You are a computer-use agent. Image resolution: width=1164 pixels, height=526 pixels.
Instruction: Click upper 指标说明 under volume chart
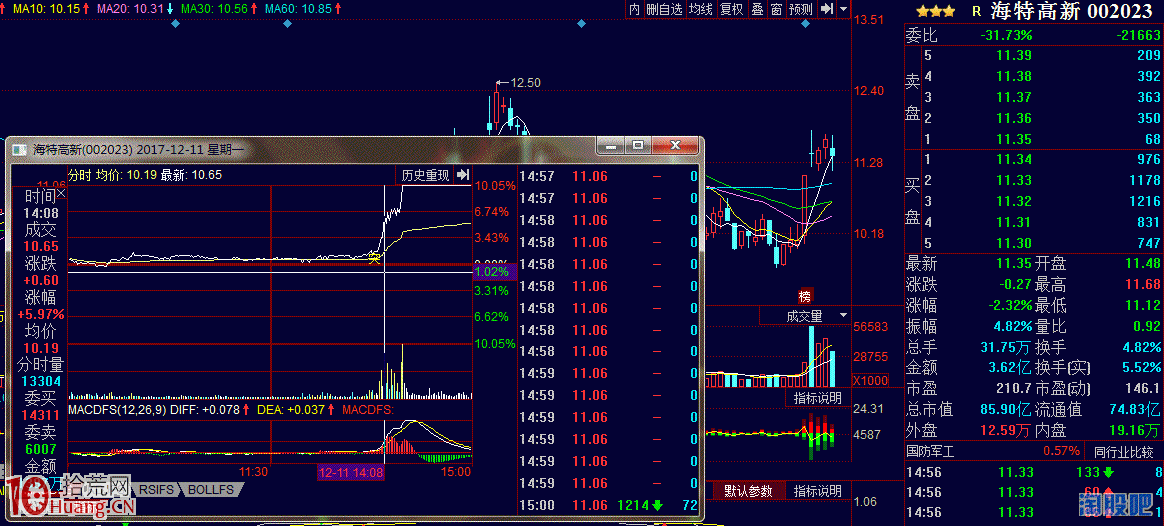[817, 398]
